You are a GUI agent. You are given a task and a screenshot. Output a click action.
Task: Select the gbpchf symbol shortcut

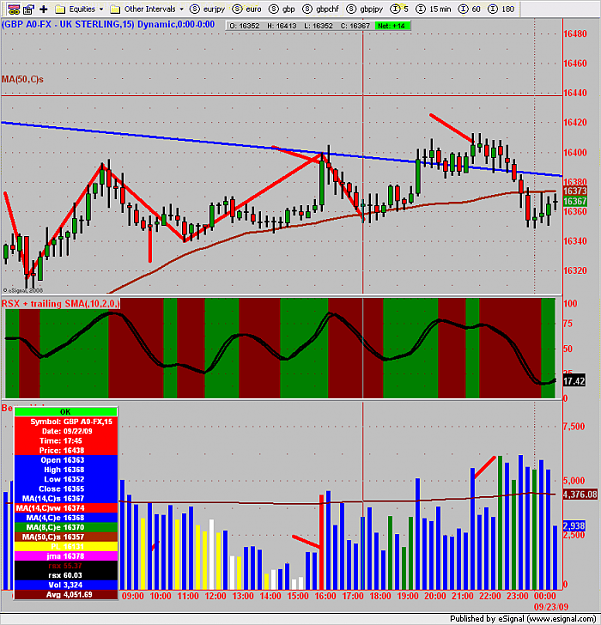pos(321,9)
